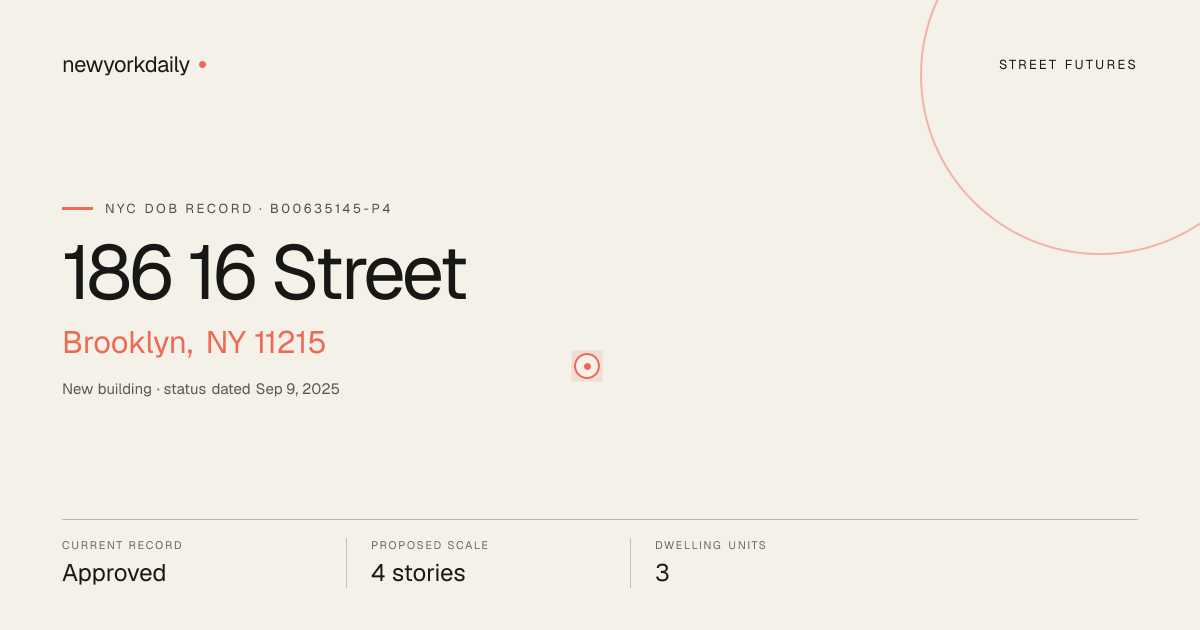Click the CURRENT RECORD label

coord(122,546)
